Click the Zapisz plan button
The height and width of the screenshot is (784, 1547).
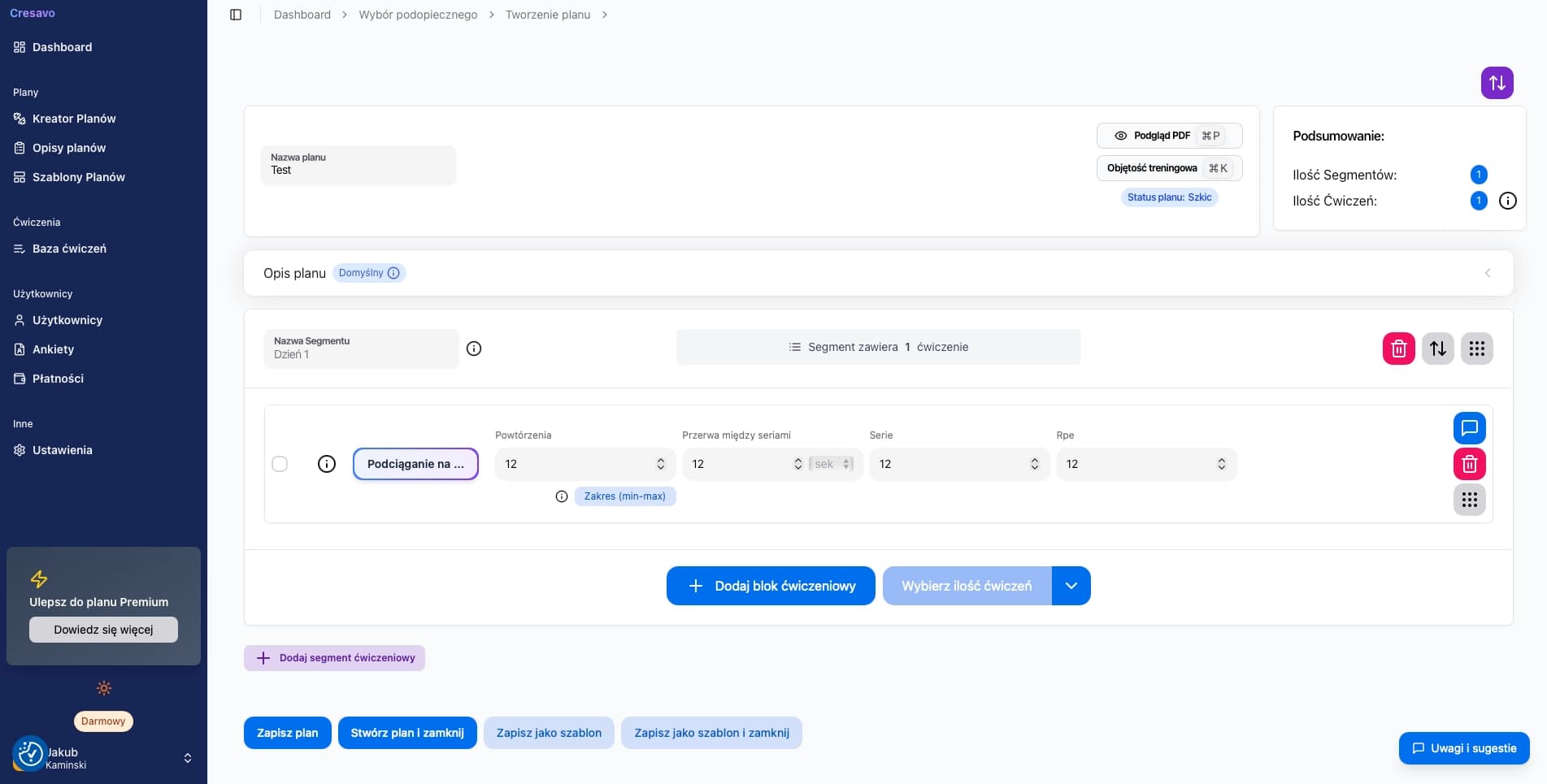click(287, 733)
